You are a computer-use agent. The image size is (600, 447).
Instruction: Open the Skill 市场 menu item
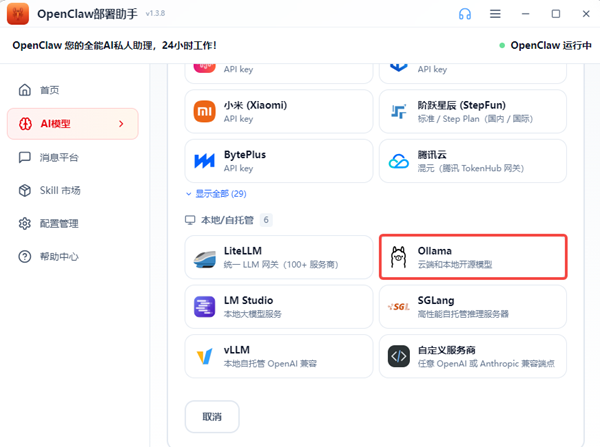pos(73,190)
